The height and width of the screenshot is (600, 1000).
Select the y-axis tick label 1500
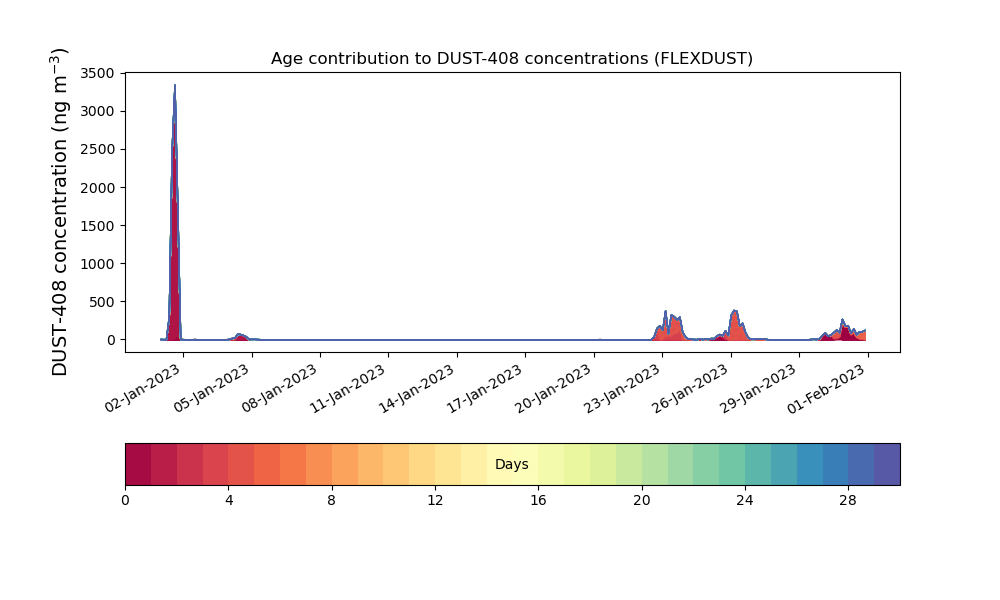[98, 226]
